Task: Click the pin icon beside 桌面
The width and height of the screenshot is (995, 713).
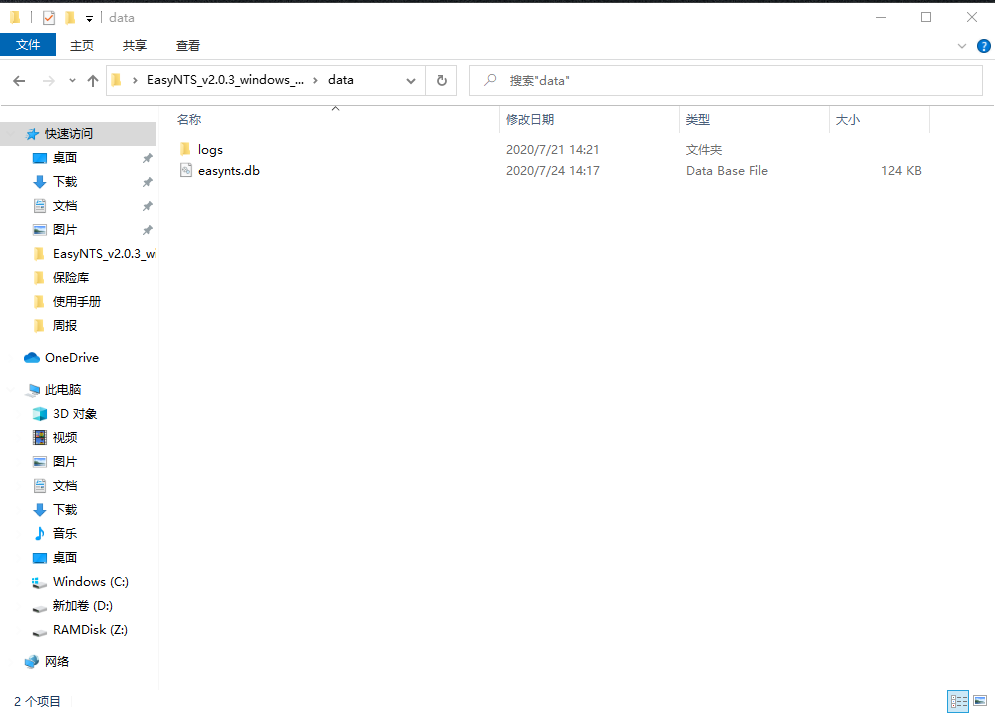Action: (147, 158)
